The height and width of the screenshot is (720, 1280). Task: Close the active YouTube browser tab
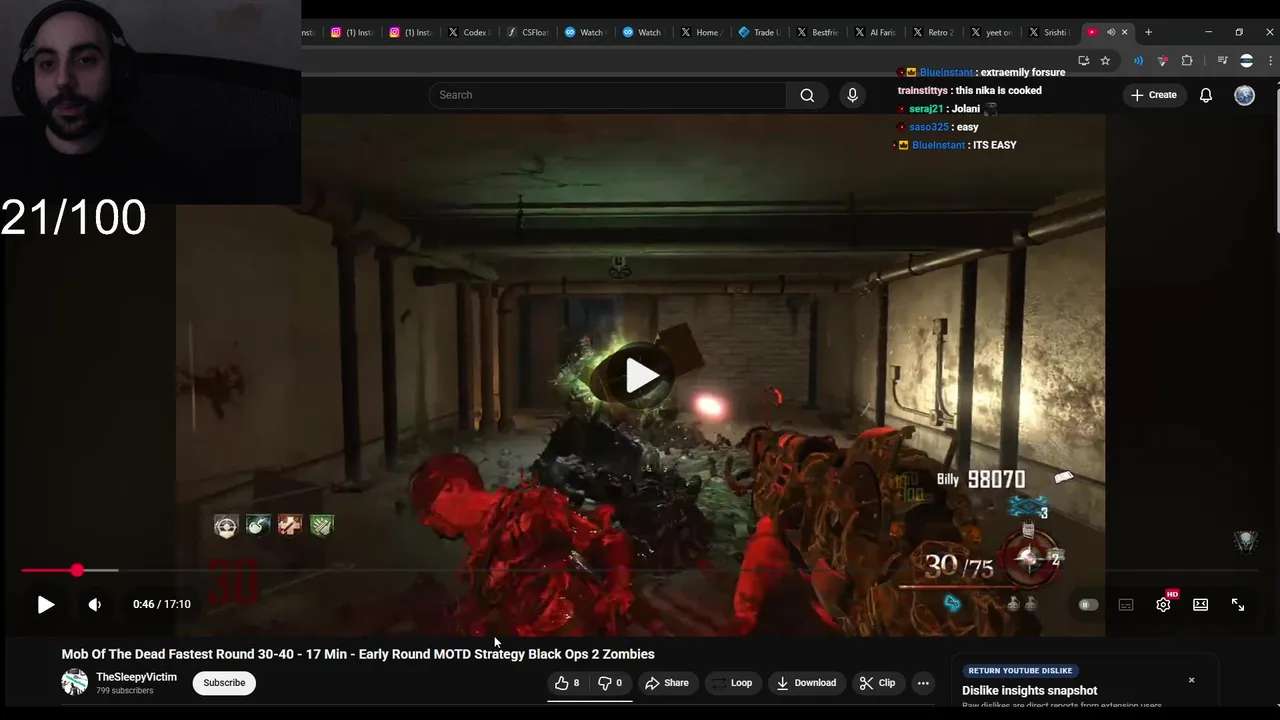tap(1124, 32)
